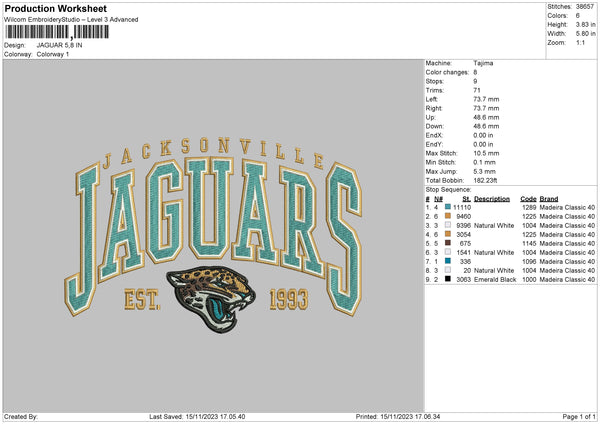
Task: Click the 'Created By:' footer label
Action: (x=21, y=416)
